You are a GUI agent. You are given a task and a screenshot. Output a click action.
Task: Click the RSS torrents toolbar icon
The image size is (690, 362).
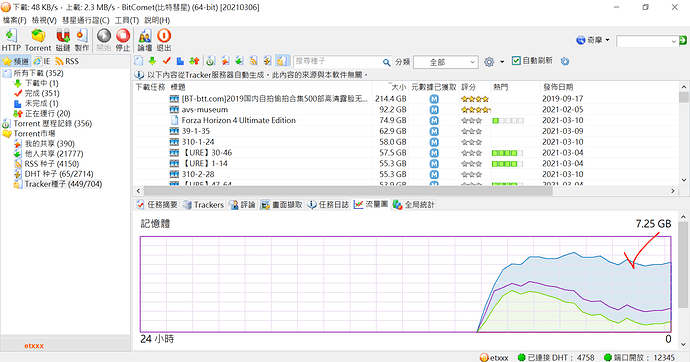(x=253, y=61)
